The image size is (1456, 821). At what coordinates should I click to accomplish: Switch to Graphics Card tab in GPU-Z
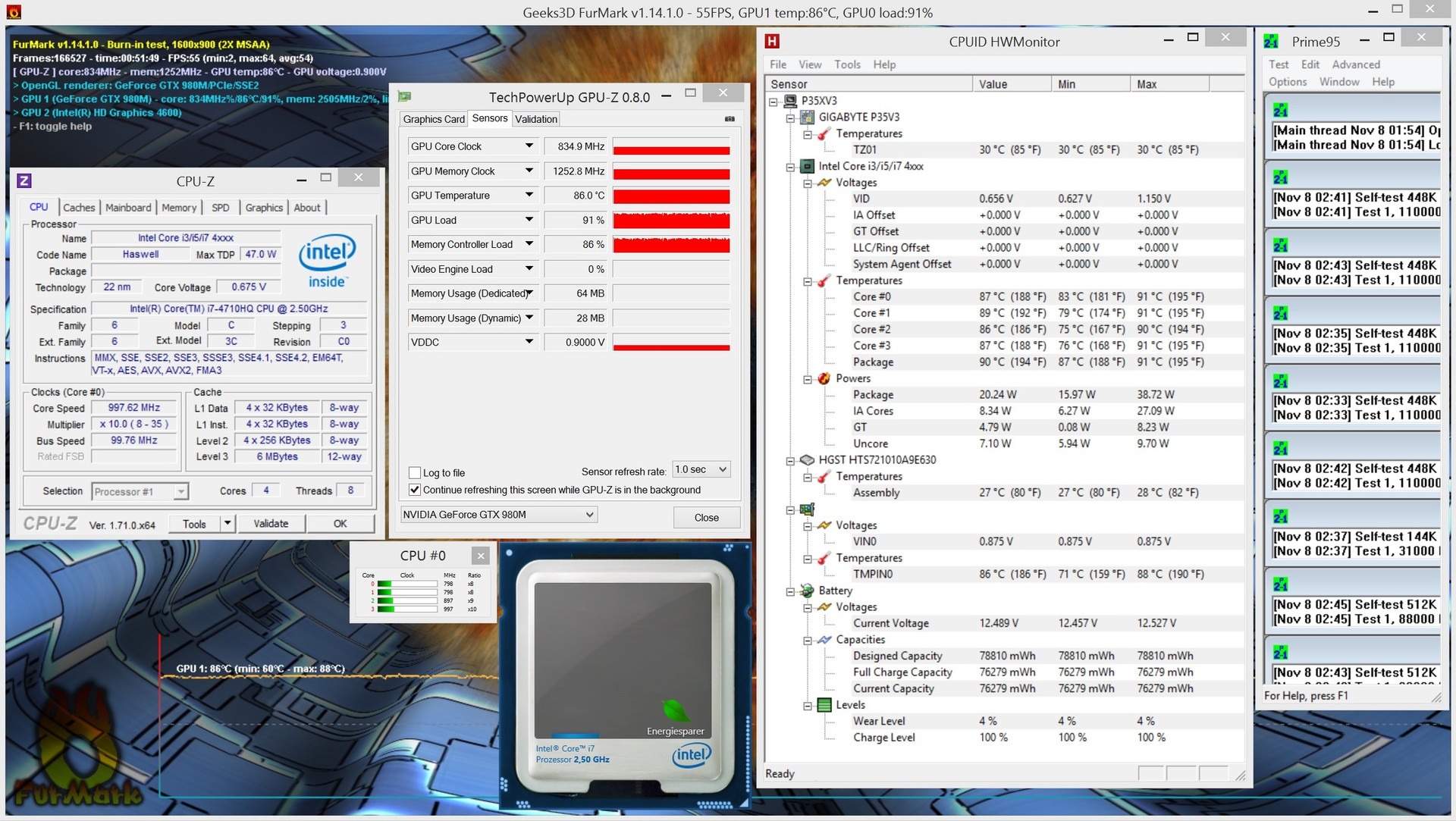pyautogui.click(x=434, y=119)
